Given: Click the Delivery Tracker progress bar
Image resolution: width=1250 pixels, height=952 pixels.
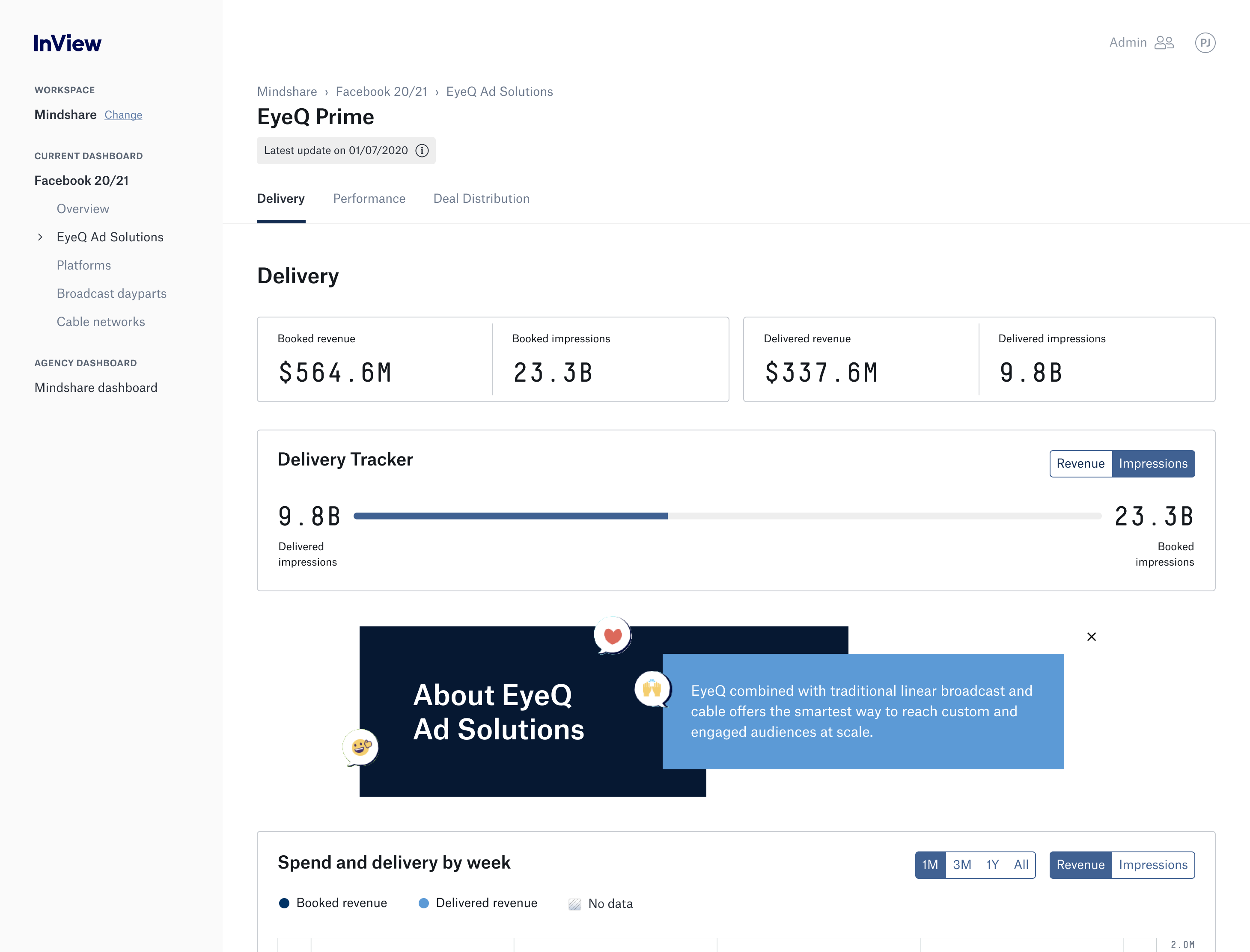Looking at the screenshot, I should [x=727, y=516].
